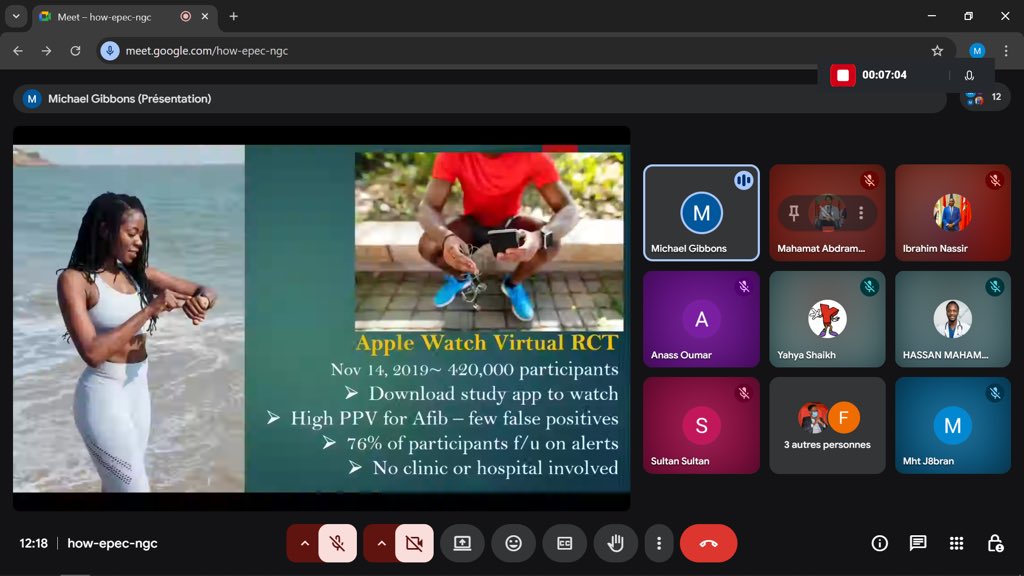The height and width of the screenshot is (576, 1024).
Task: Click the microphone permission icon in address bar
Action: pos(110,51)
